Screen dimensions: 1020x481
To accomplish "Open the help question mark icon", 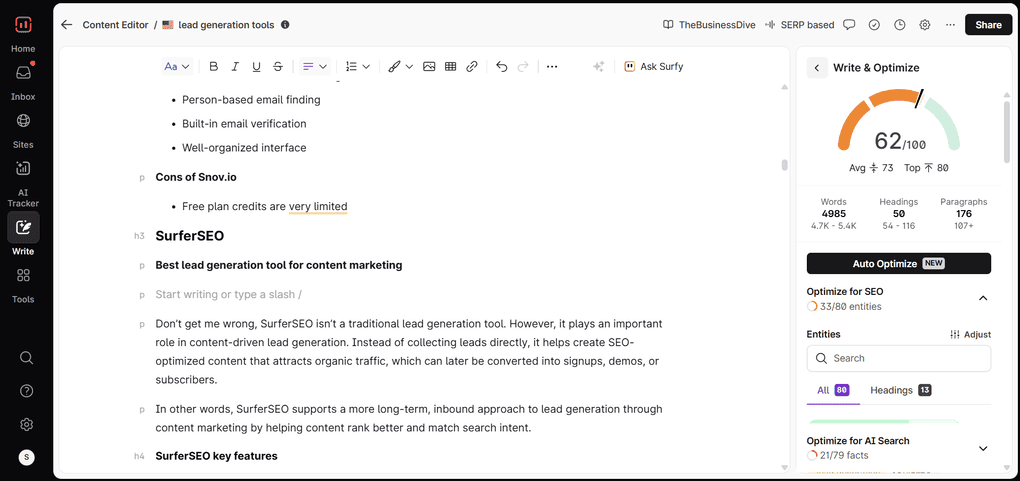I will point(26,391).
